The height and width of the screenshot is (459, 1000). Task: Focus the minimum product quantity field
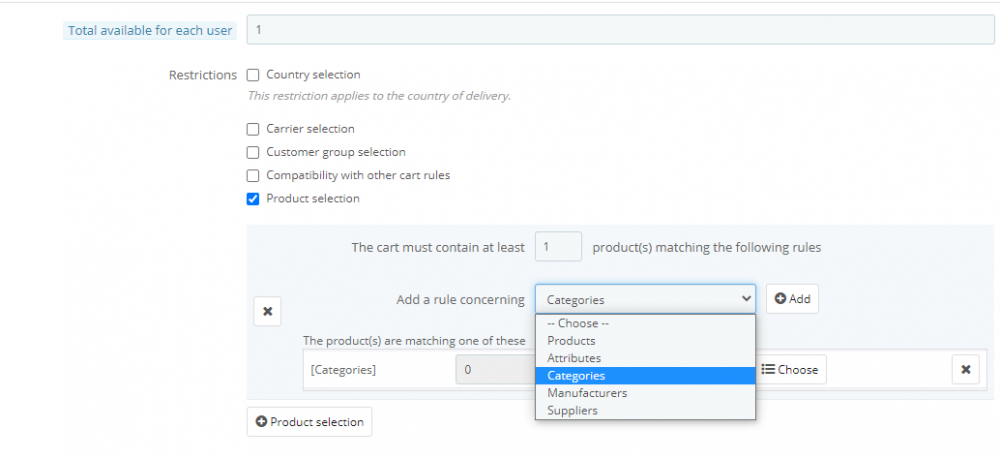pos(558,247)
